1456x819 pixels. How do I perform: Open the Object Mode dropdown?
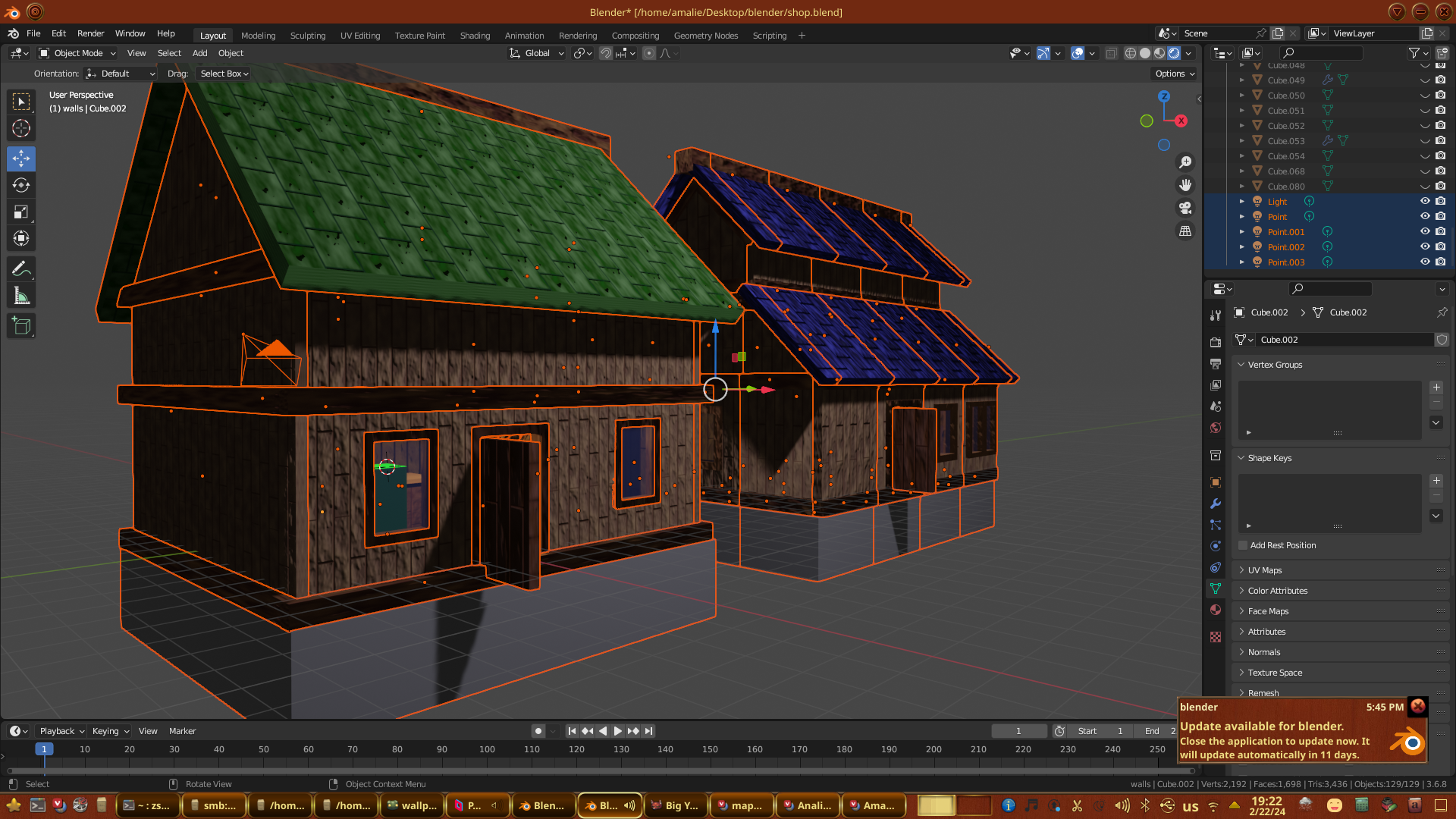(x=77, y=53)
